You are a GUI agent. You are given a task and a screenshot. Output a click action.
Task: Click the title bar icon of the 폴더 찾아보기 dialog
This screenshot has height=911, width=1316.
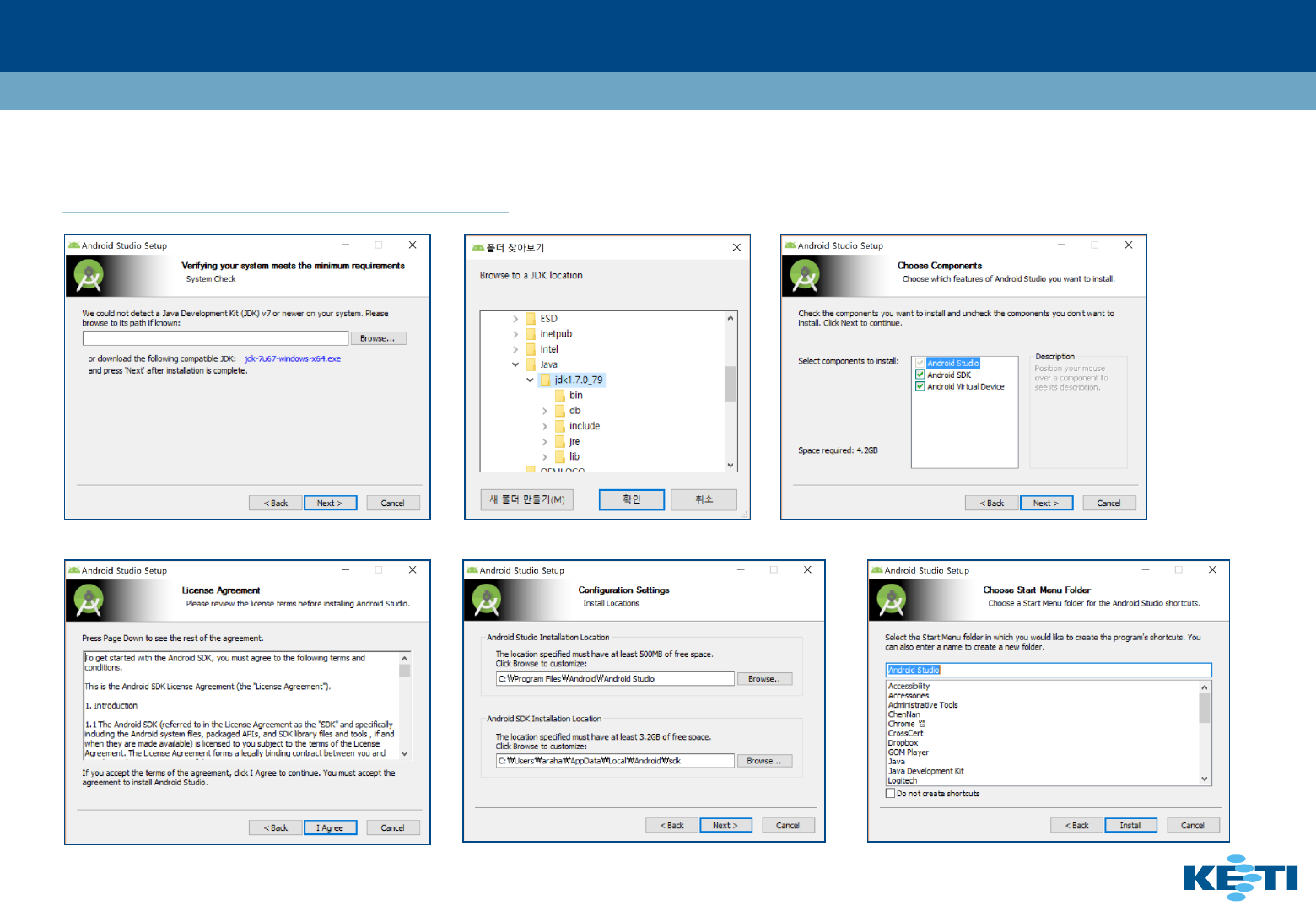(x=478, y=247)
